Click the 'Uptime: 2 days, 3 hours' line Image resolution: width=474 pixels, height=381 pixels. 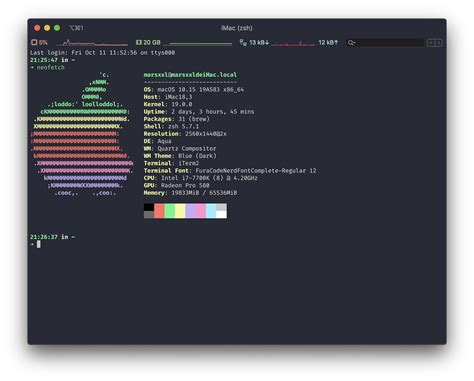coord(199,112)
